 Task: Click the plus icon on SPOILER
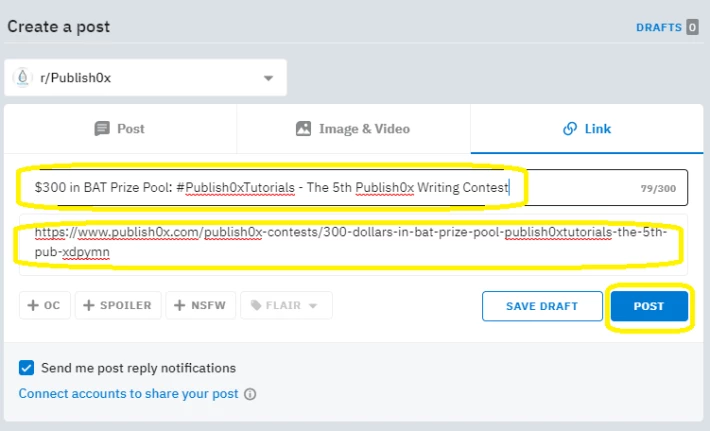coord(89,305)
